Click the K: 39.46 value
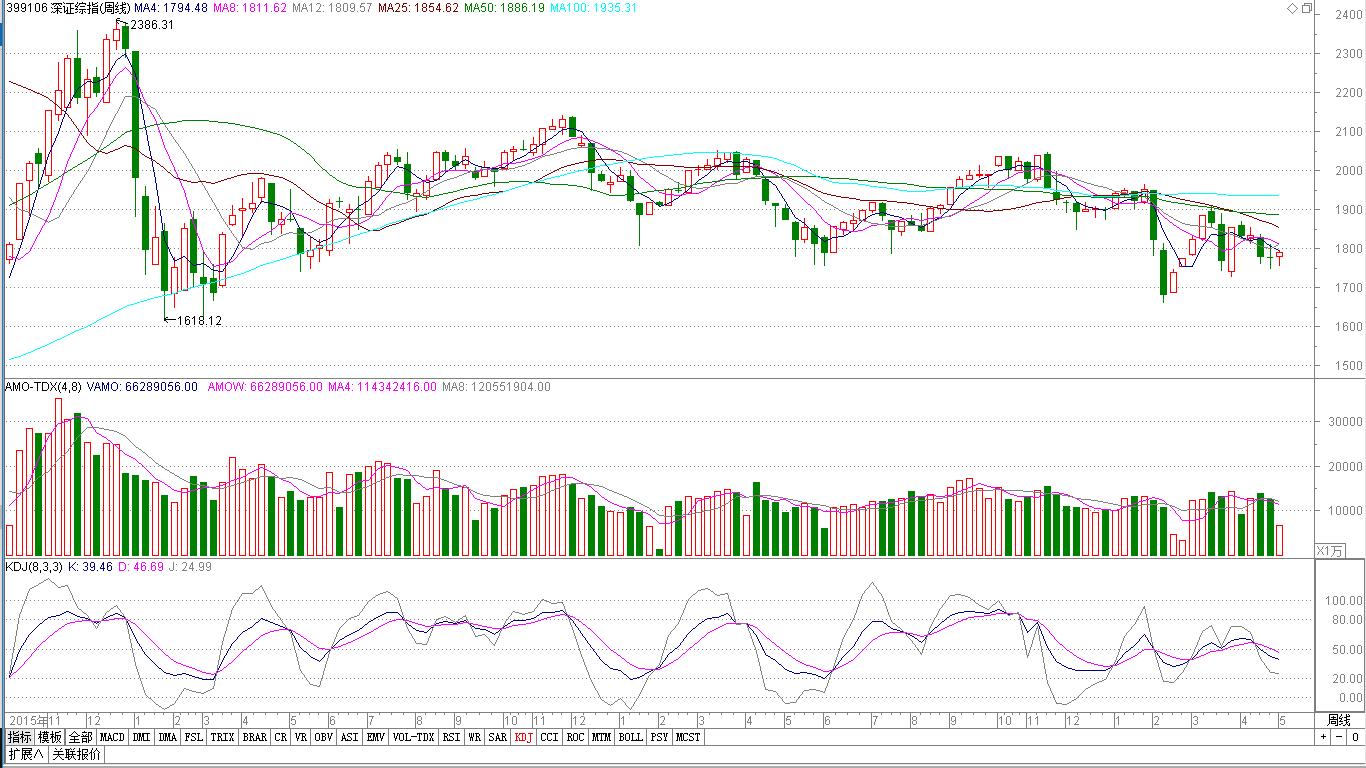Viewport: 1366px width, 768px height. [x=89, y=567]
